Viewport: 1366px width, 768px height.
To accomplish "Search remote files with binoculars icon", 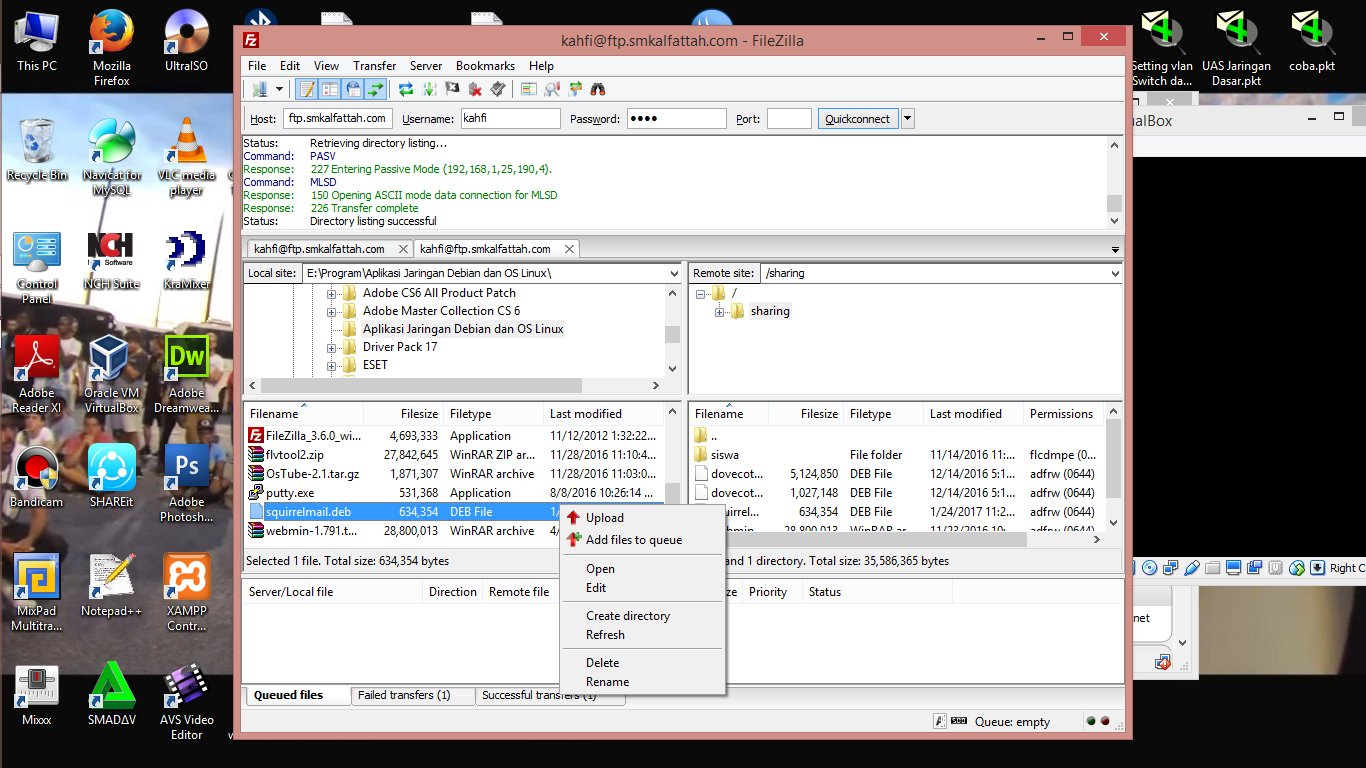I will (x=598, y=89).
